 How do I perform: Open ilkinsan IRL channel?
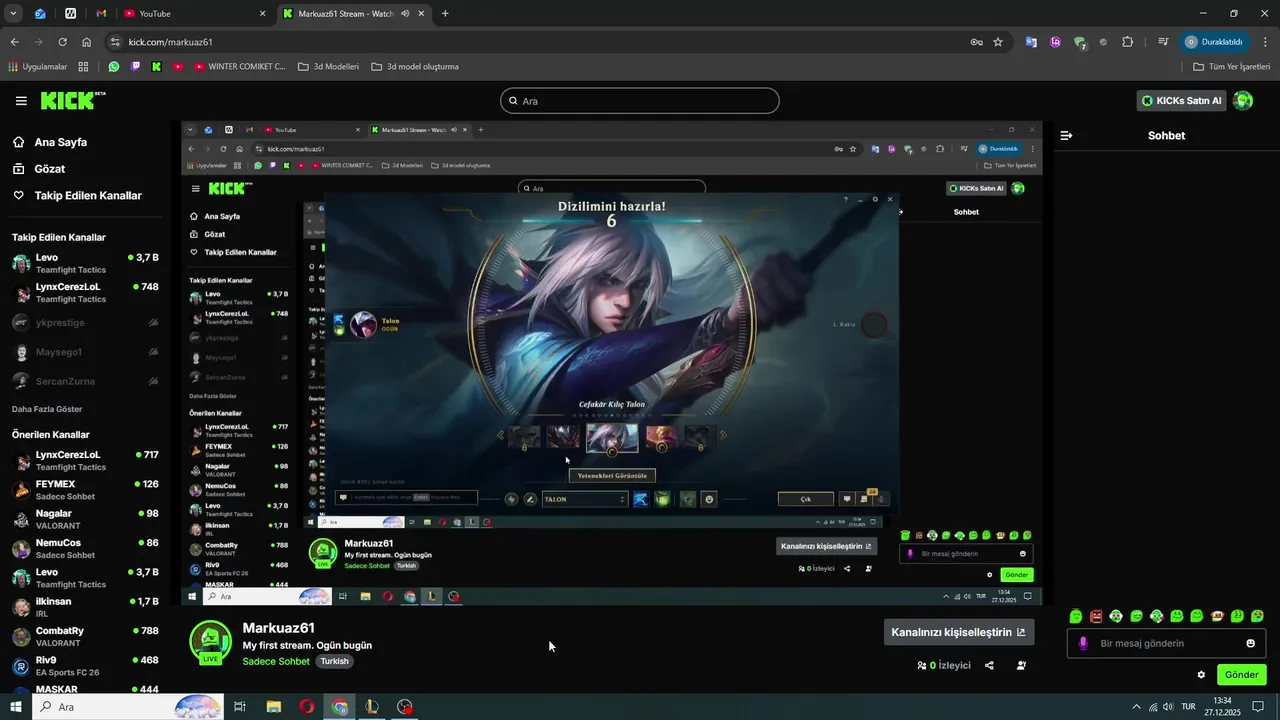[85, 607]
